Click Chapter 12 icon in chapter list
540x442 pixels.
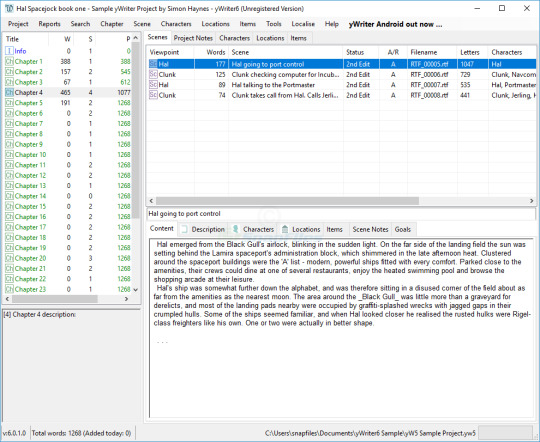coord(9,175)
